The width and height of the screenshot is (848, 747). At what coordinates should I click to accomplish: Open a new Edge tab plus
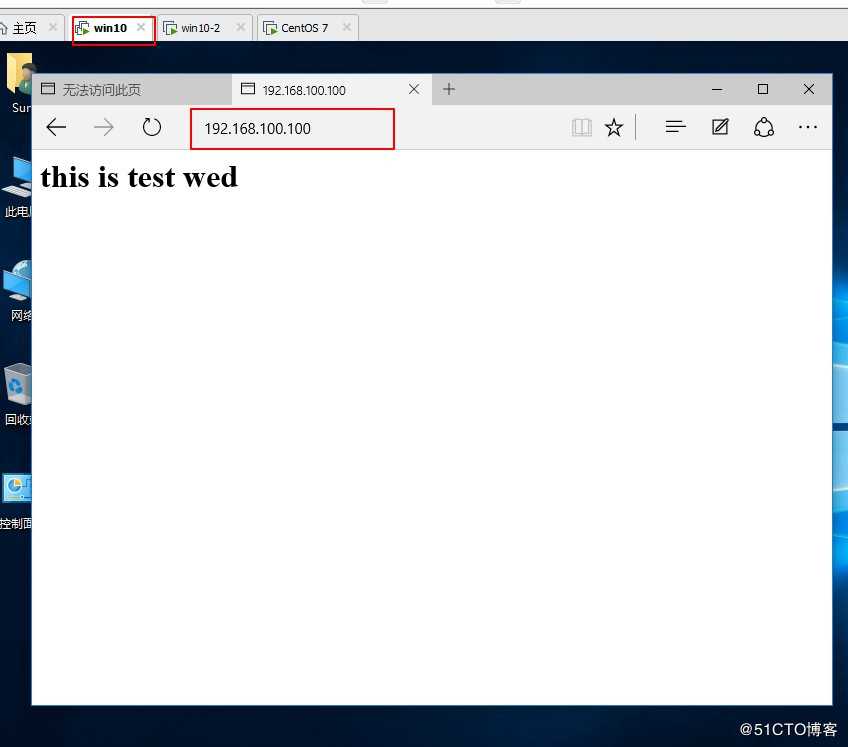[x=449, y=89]
